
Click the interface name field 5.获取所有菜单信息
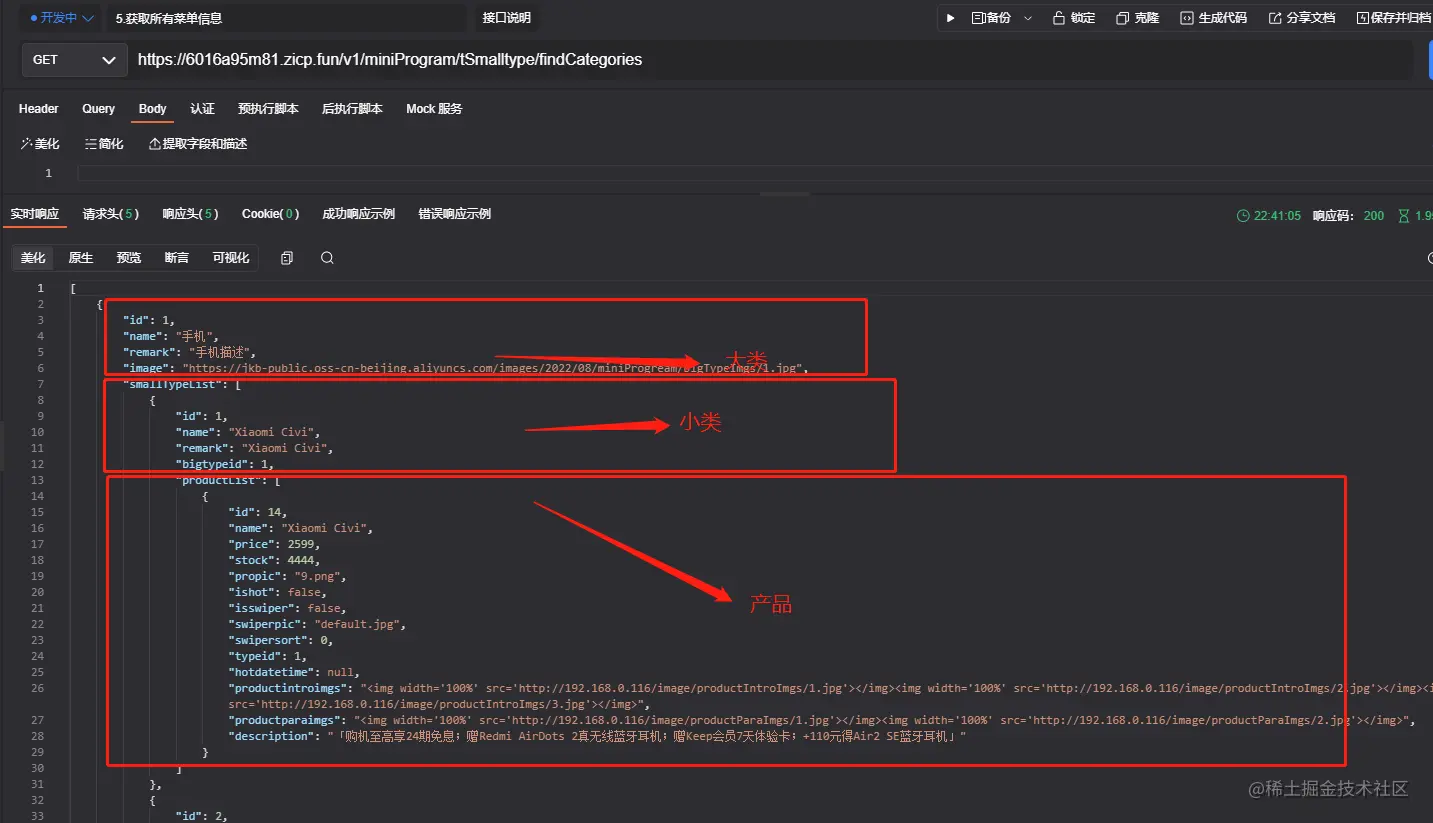click(287, 18)
